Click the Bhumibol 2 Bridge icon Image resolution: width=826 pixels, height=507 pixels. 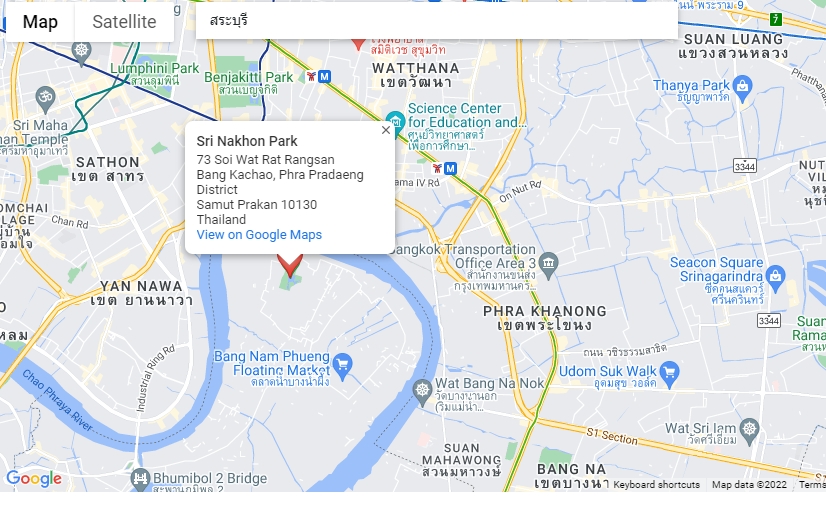(x=140, y=479)
